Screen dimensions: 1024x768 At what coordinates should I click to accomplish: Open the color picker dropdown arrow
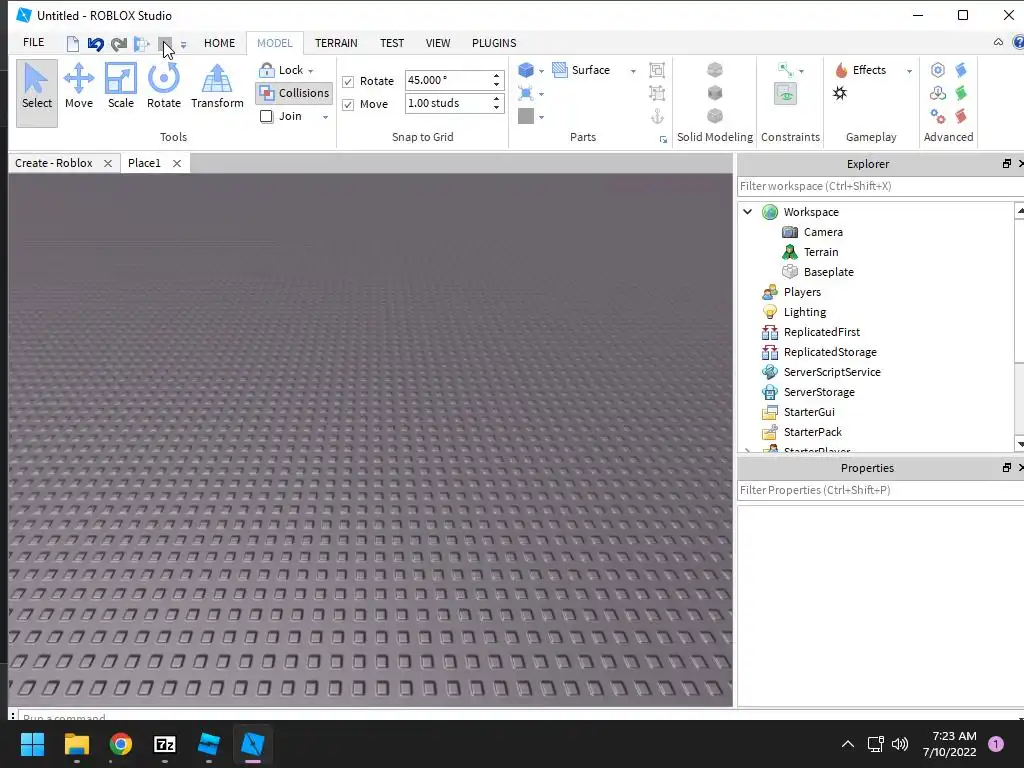[541, 118]
